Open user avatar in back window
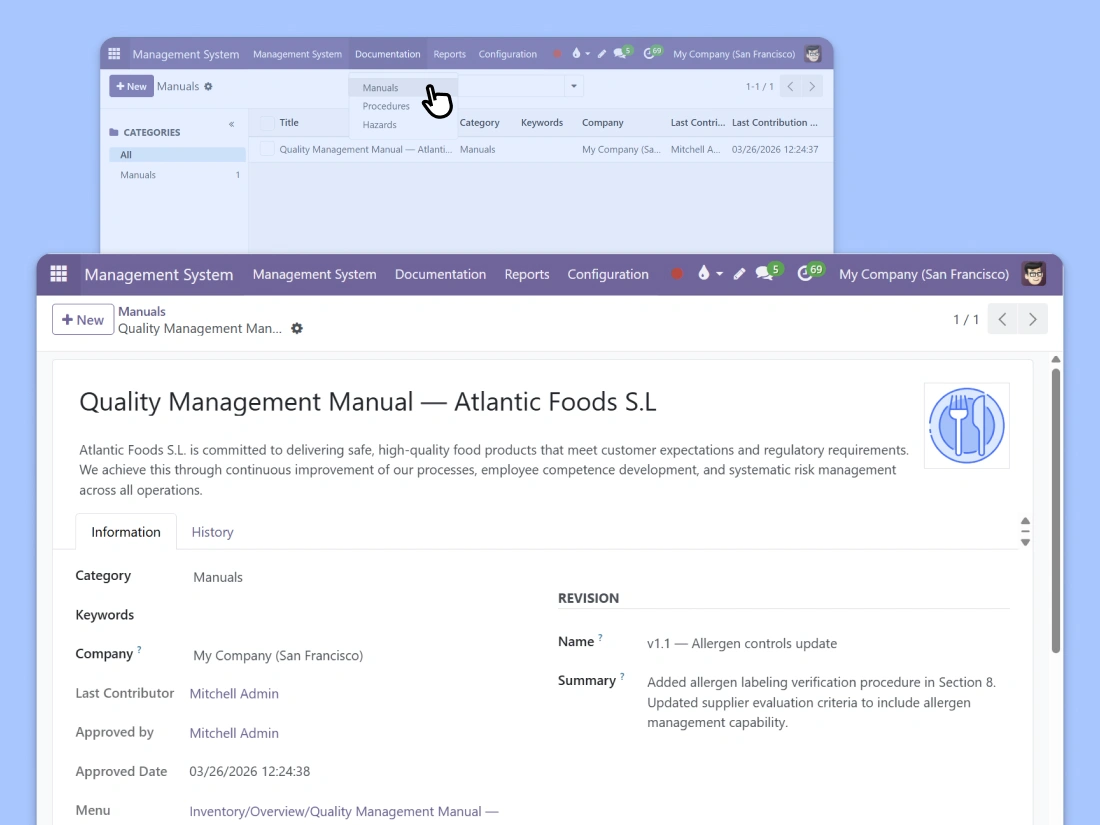 click(813, 54)
